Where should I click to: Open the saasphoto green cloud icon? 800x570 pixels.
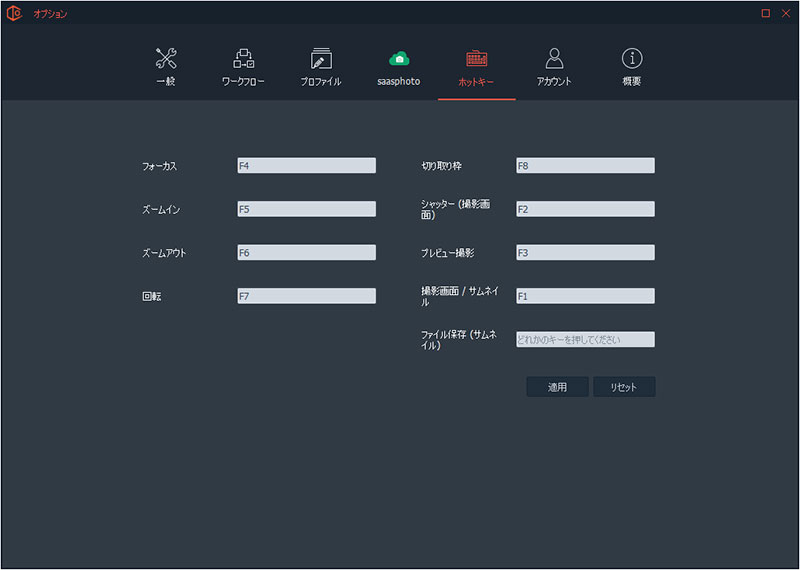click(399, 58)
